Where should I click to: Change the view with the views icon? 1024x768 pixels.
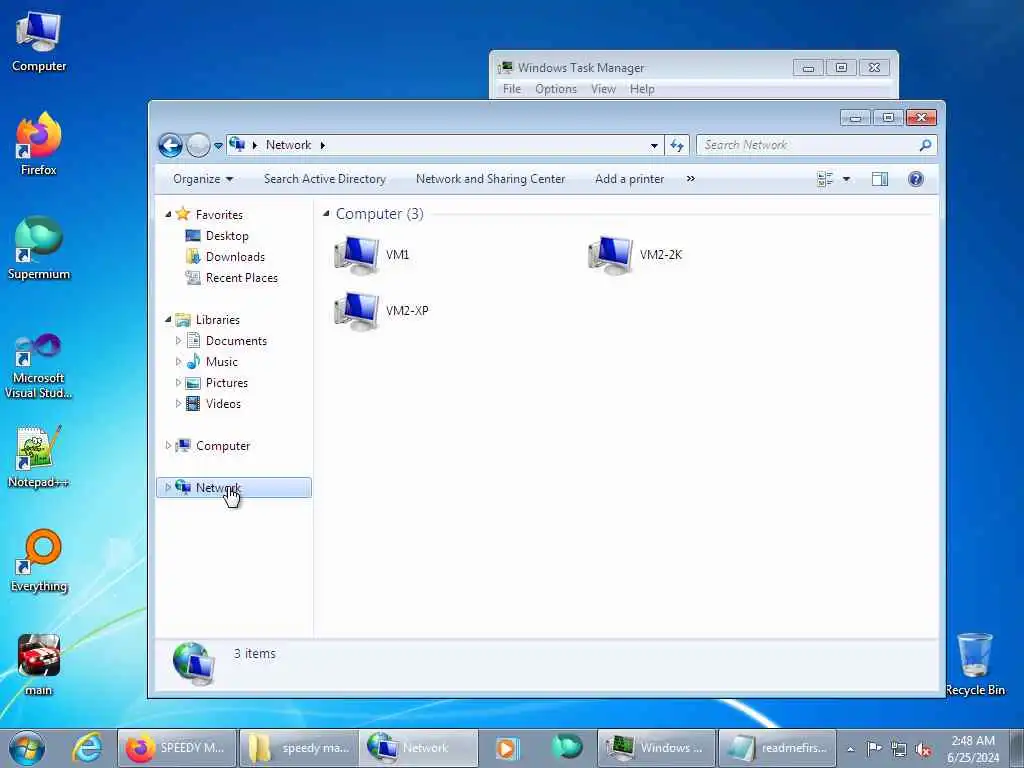click(825, 179)
